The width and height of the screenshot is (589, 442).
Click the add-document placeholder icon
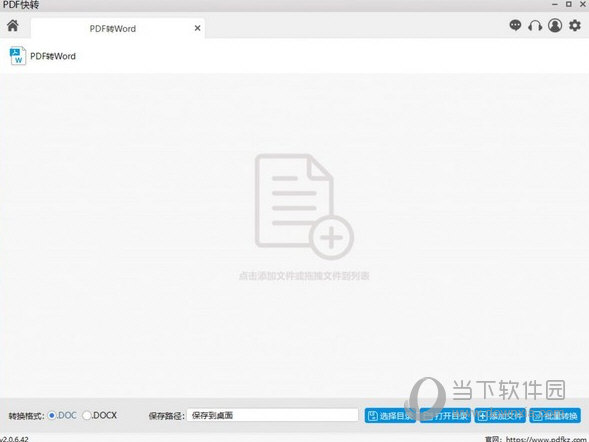coord(304,206)
